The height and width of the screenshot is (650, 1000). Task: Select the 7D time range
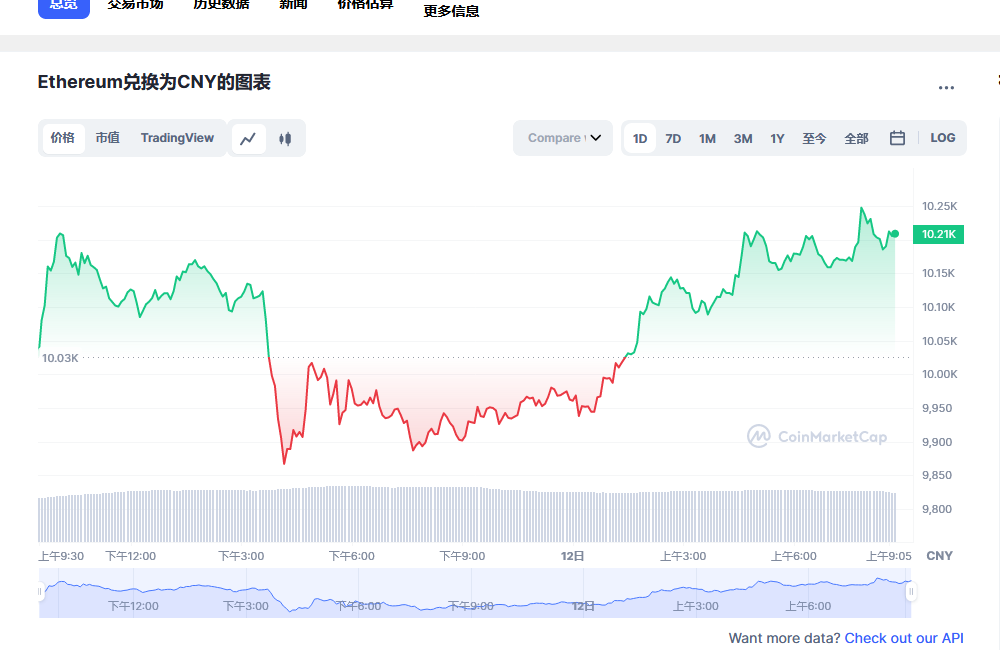[x=673, y=138]
